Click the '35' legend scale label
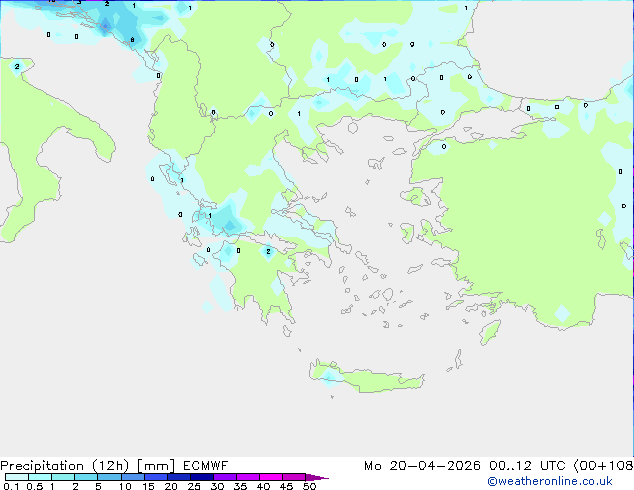 click(x=240, y=486)
